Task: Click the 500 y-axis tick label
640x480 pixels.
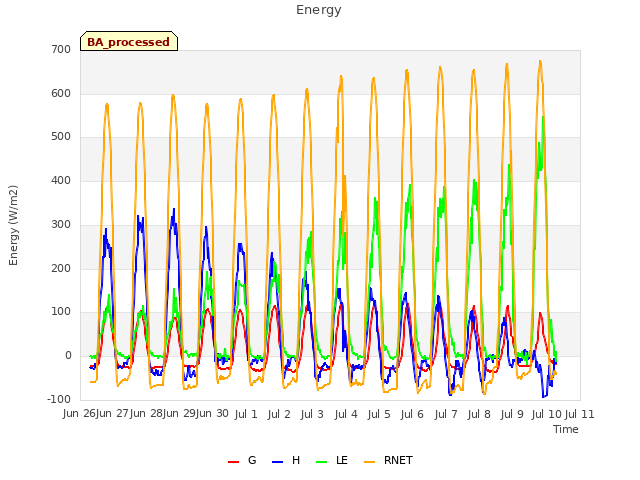Action: click(61, 137)
